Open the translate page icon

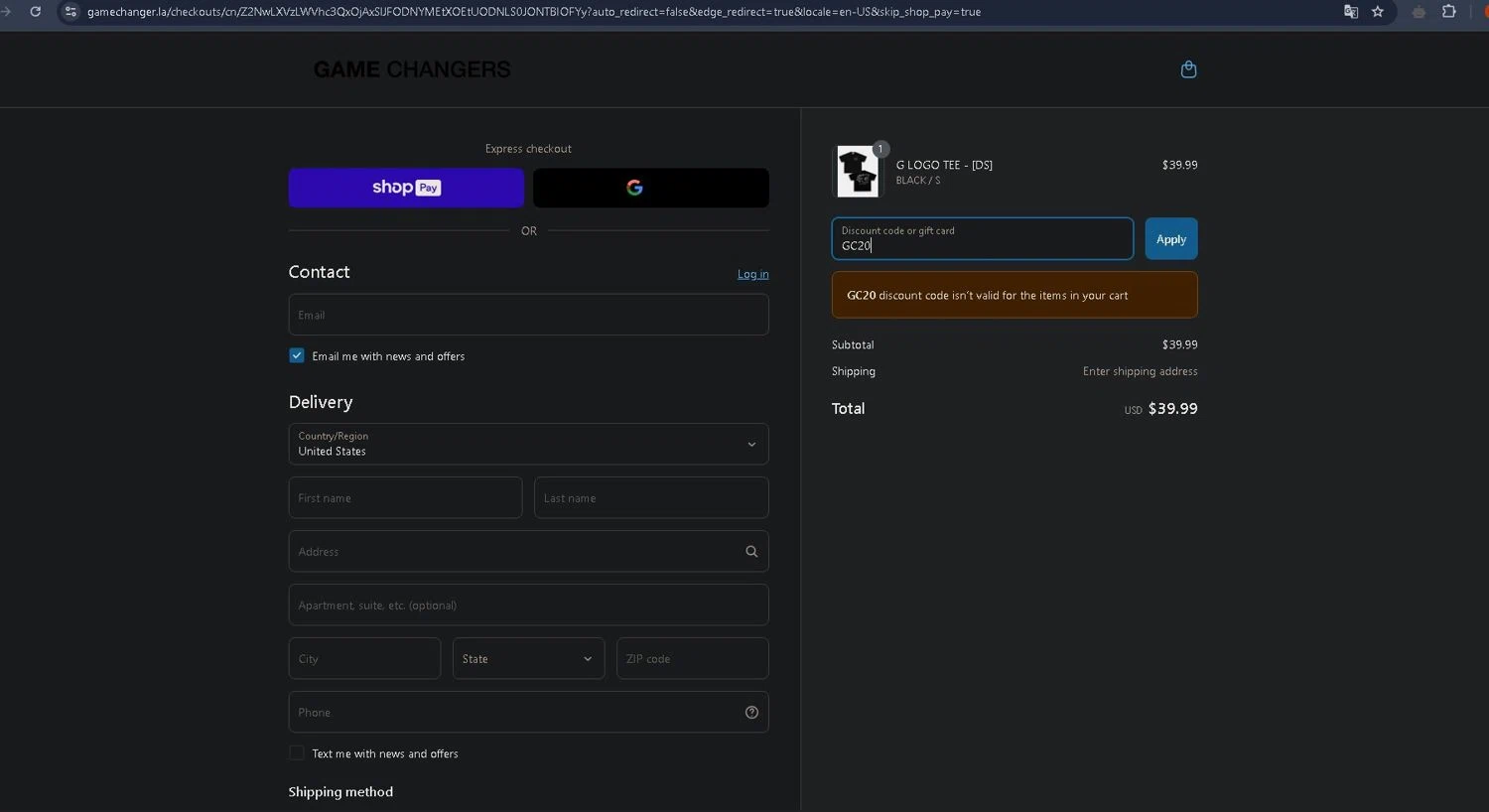coord(1351,12)
